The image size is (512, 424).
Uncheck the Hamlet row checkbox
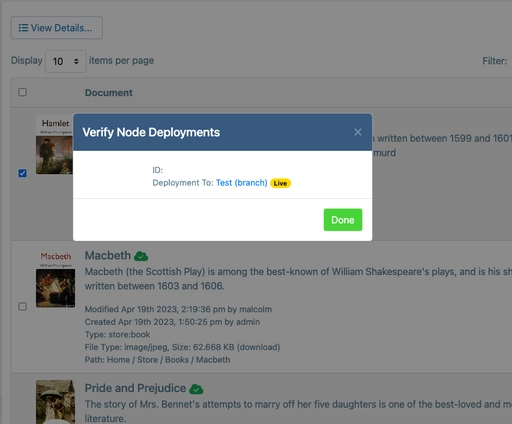[x=22, y=173]
